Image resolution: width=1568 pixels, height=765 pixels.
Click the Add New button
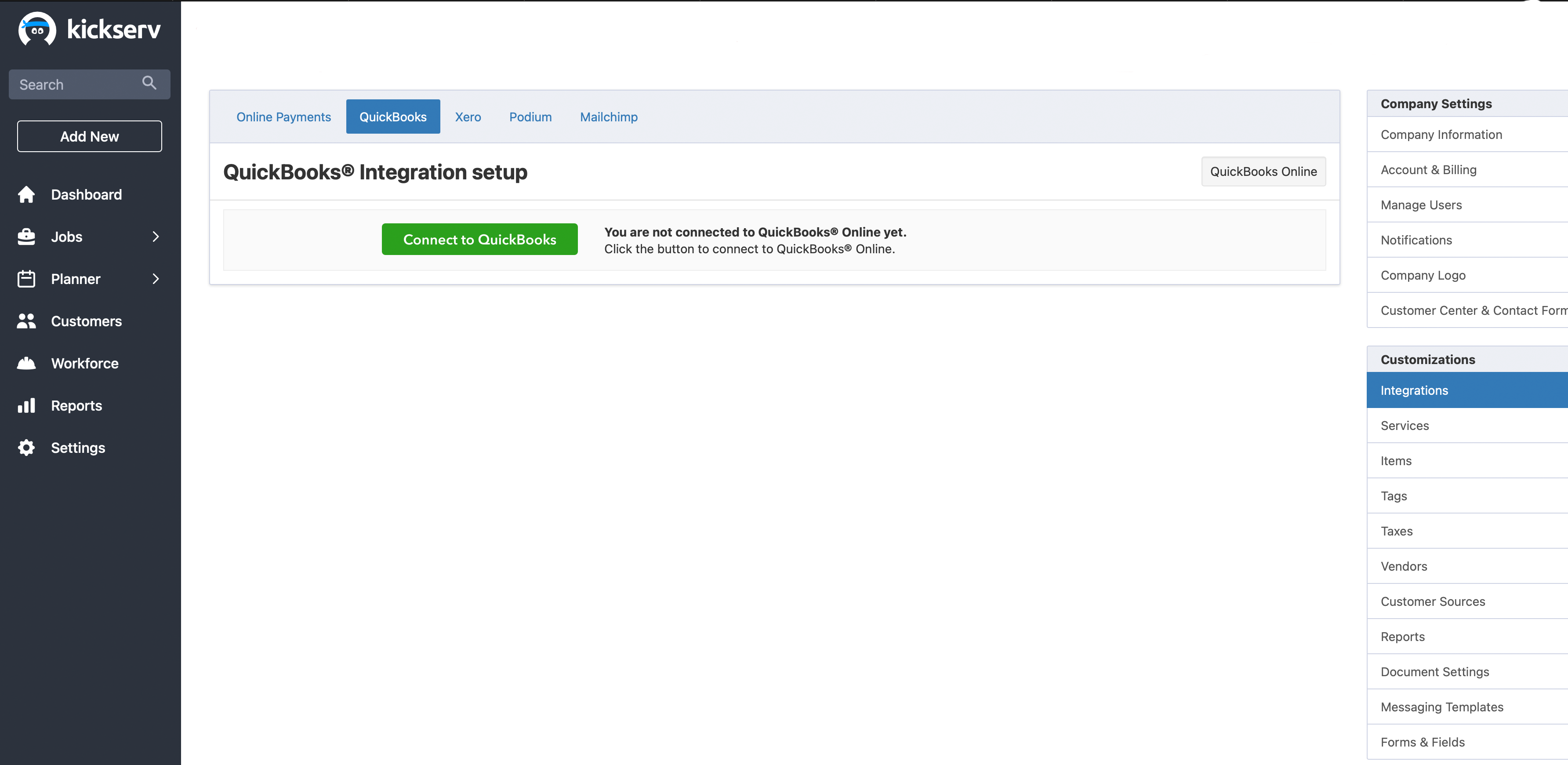click(x=90, y=136)
